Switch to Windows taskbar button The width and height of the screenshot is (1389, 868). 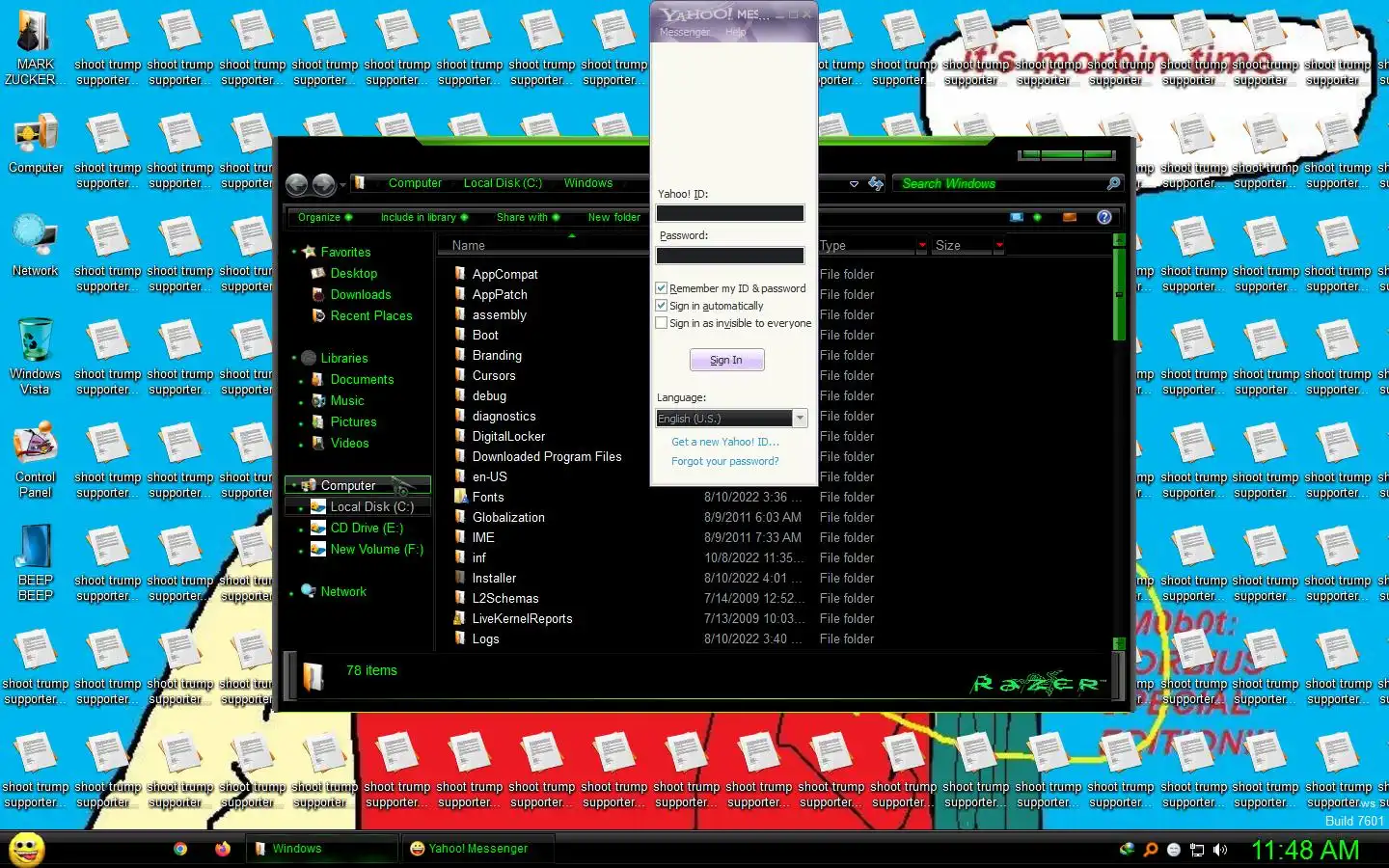321,849
